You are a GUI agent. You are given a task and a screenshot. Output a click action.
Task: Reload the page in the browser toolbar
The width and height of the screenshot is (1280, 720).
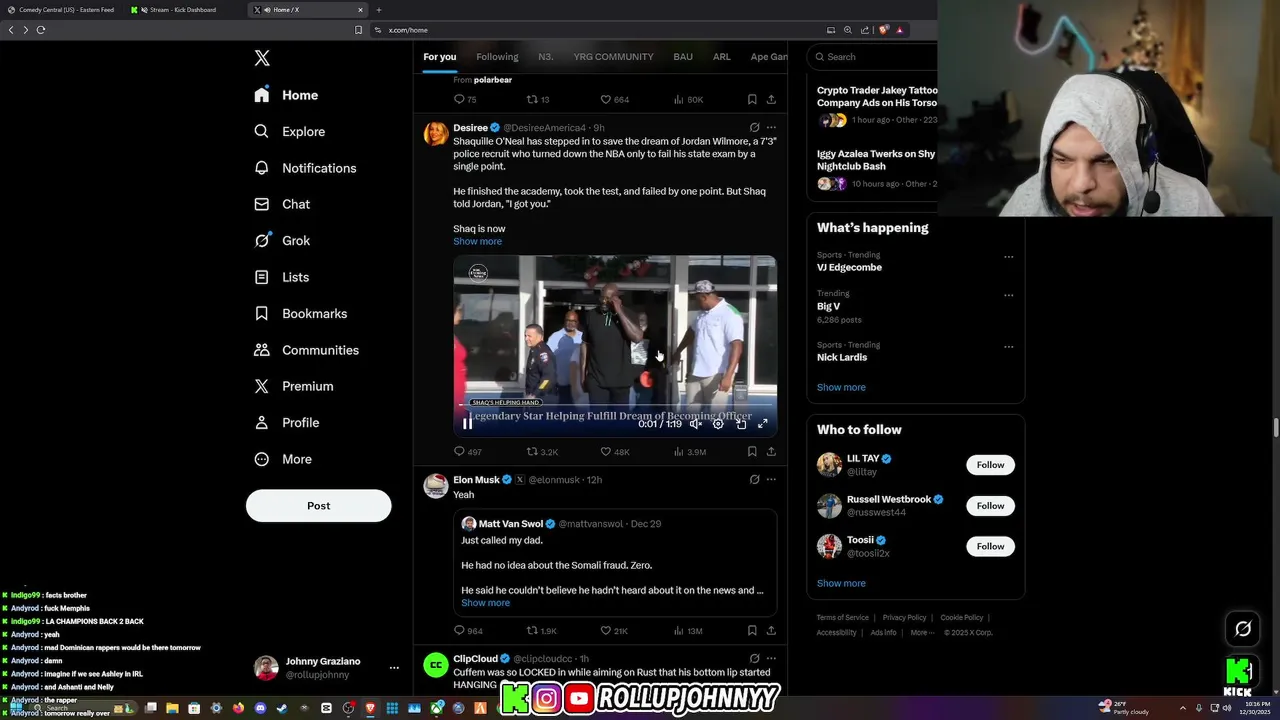tap(41, 30)
